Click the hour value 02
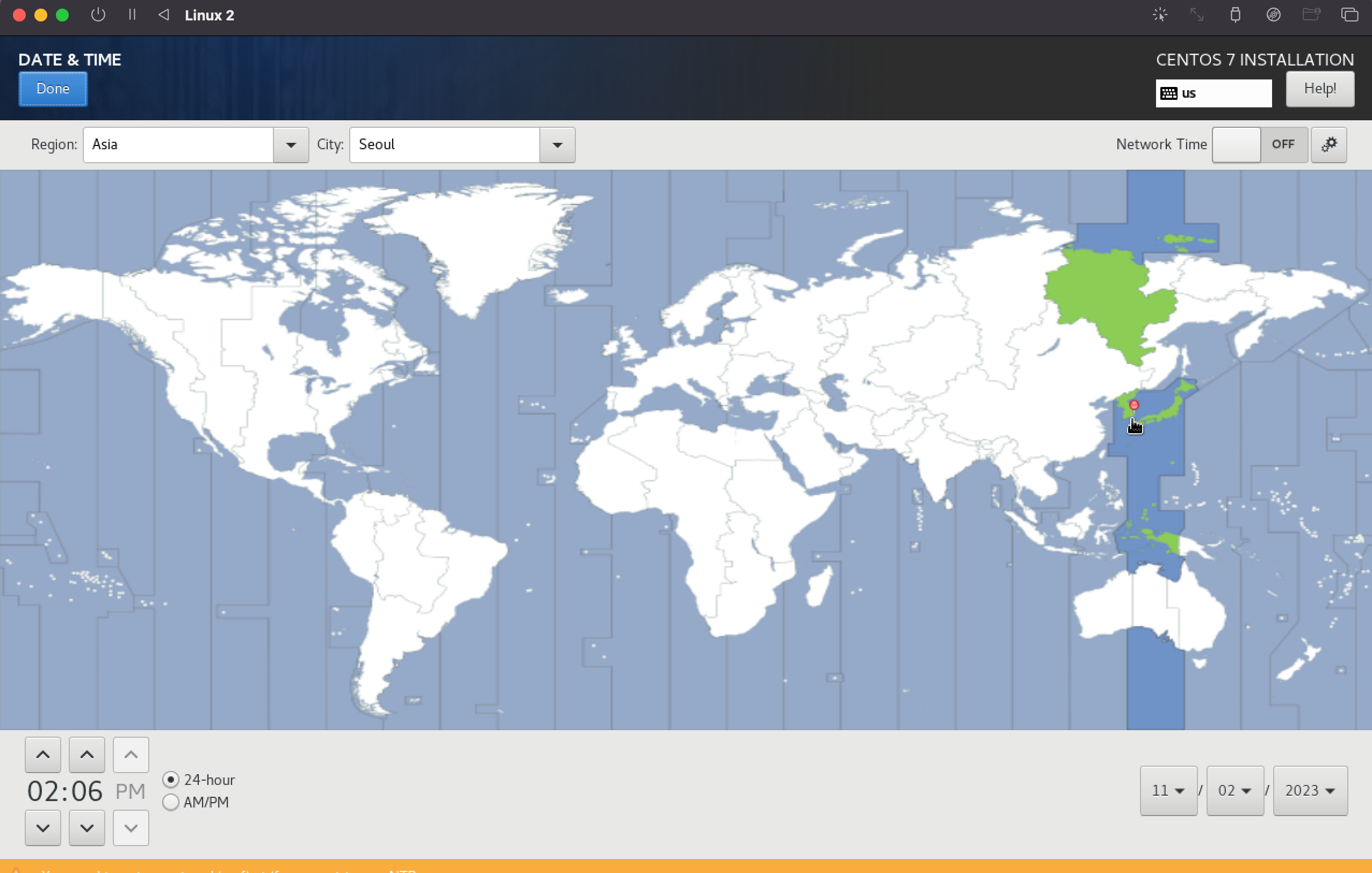 click(x=42, y=791)
